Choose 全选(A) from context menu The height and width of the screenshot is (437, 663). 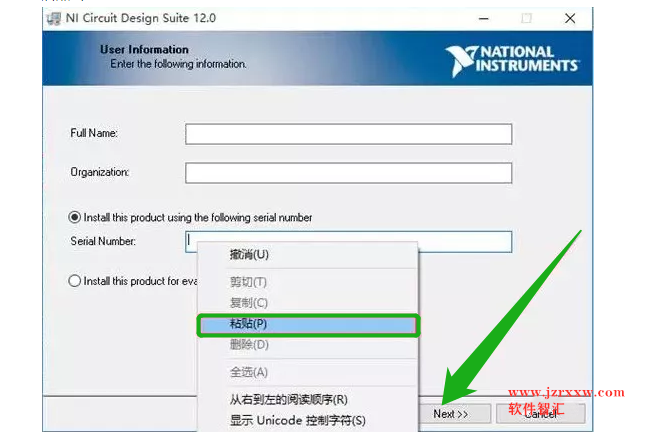tap(308, 372)
